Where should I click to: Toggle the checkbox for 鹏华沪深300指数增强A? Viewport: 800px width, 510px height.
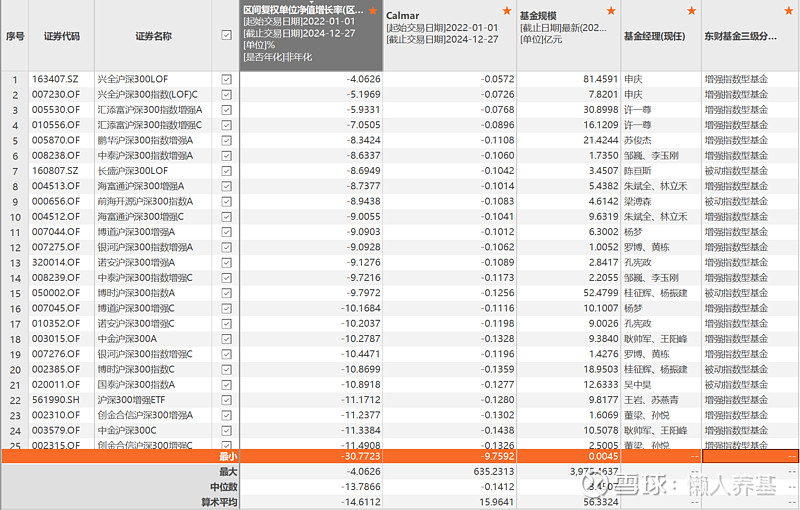tap(227, 140)
